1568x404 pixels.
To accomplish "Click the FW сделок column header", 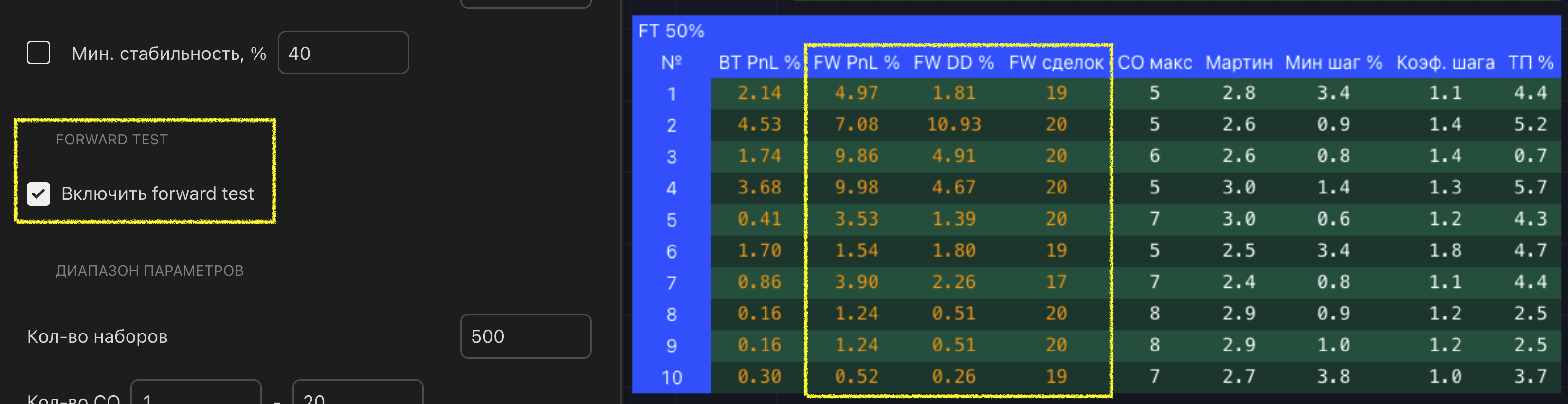I will (1056, 63).
